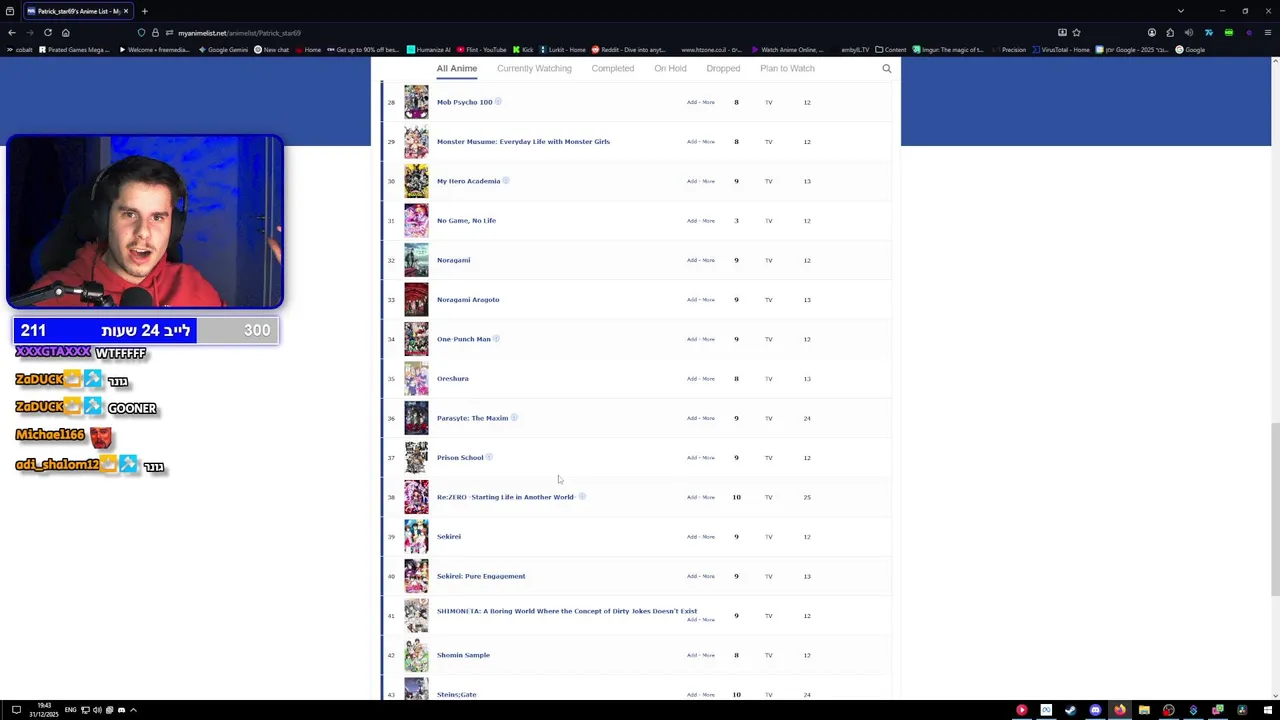Go back using the browser back arrow
This screenshot has width=1280, height=720.
coord(12,33)
